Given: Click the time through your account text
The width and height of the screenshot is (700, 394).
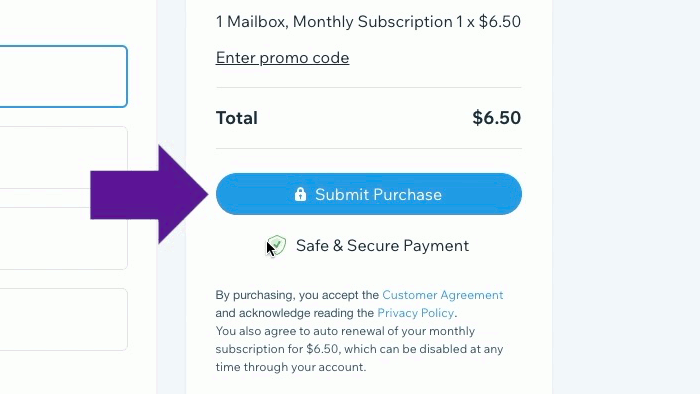Looking at the screenshot, I should (291, 367).
